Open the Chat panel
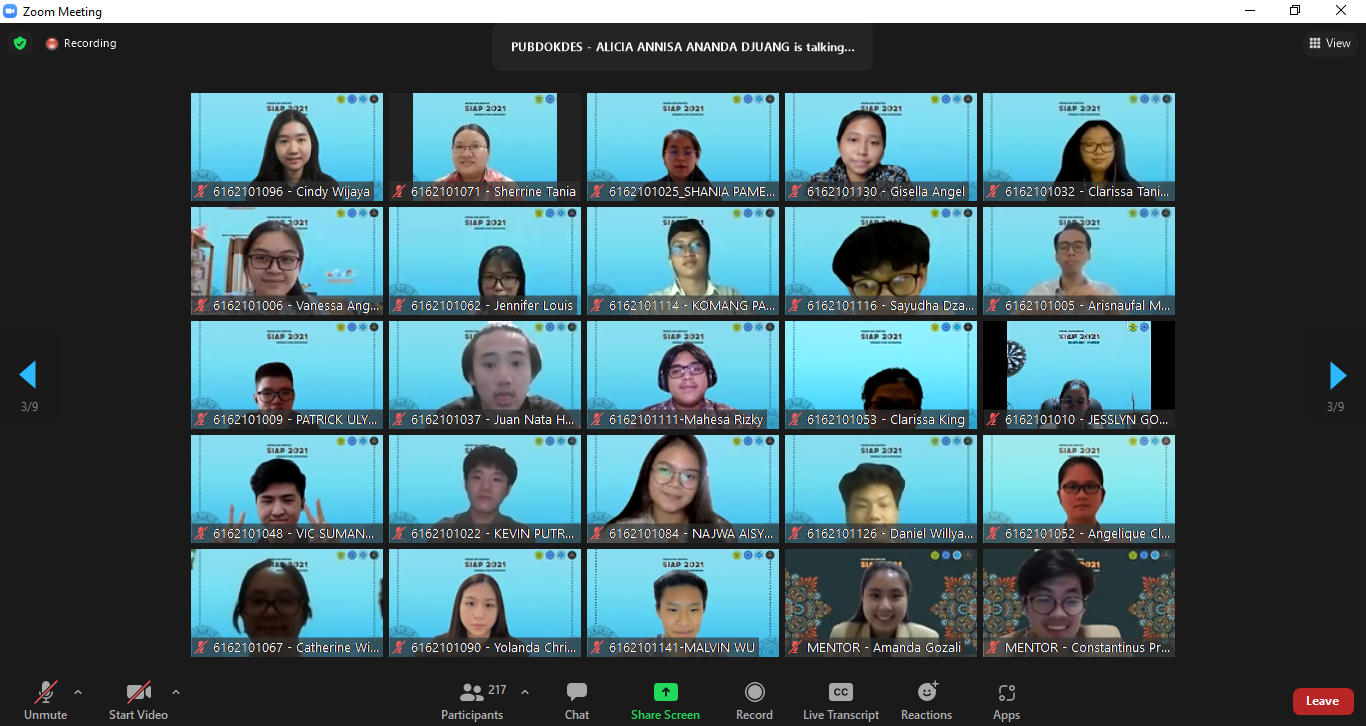The width and height of the screenshot is (1366, 726). [576, 700]
